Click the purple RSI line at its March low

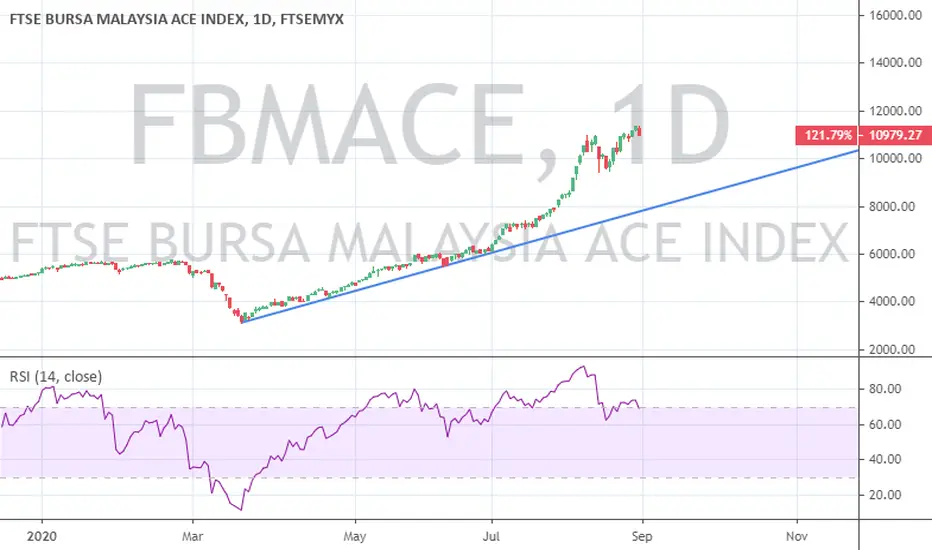point(241,509)
